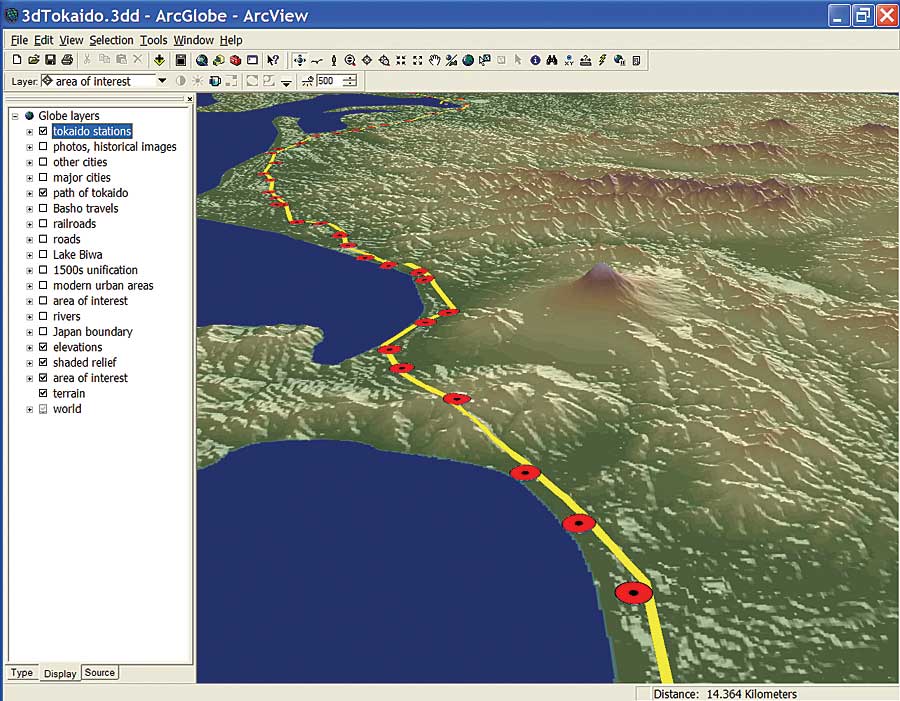Uncheck the tokaido stations layer
The image size is (900, 701).
(x=43, y=131)
